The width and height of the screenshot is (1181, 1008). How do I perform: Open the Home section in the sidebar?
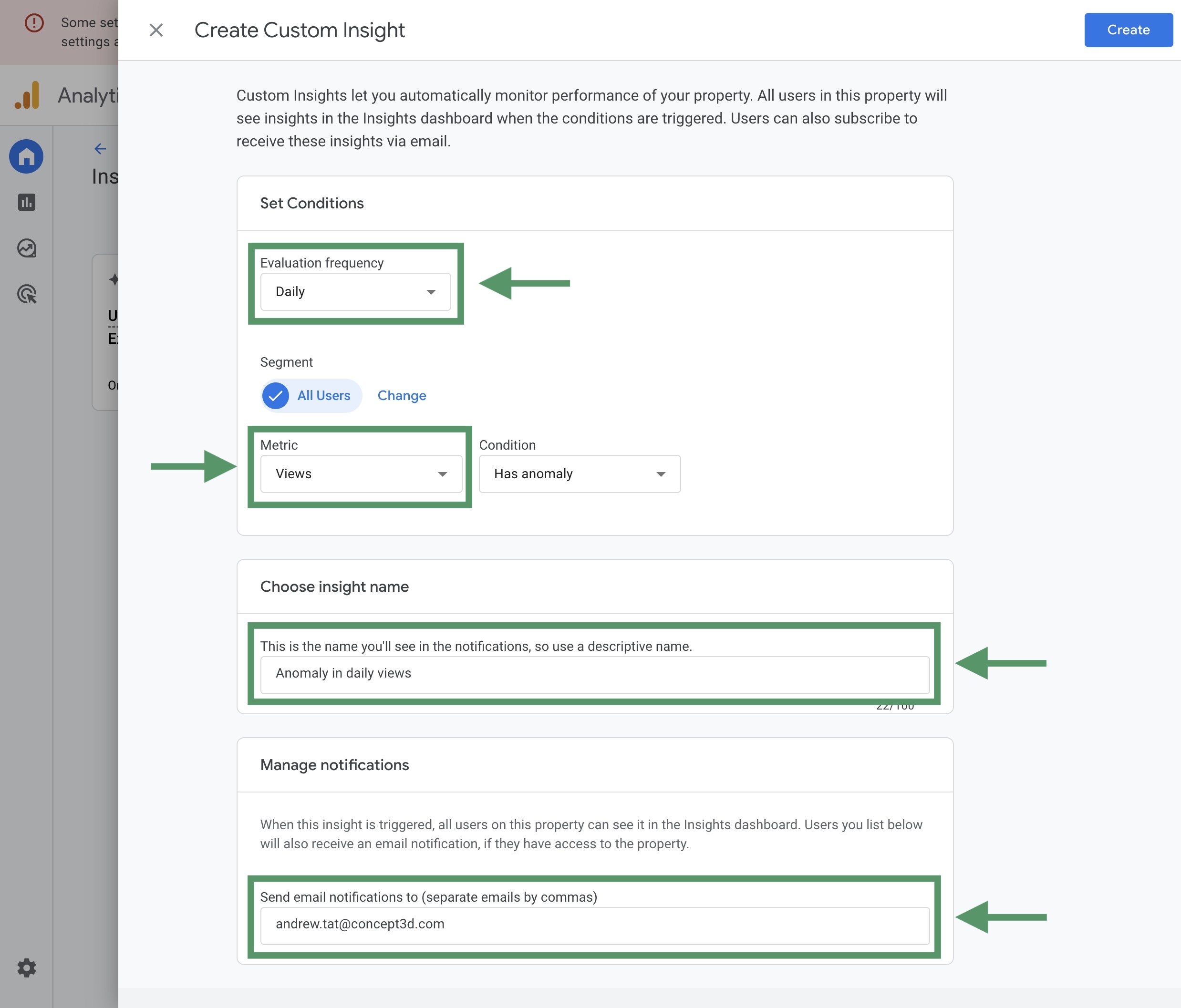click(26, 156)
